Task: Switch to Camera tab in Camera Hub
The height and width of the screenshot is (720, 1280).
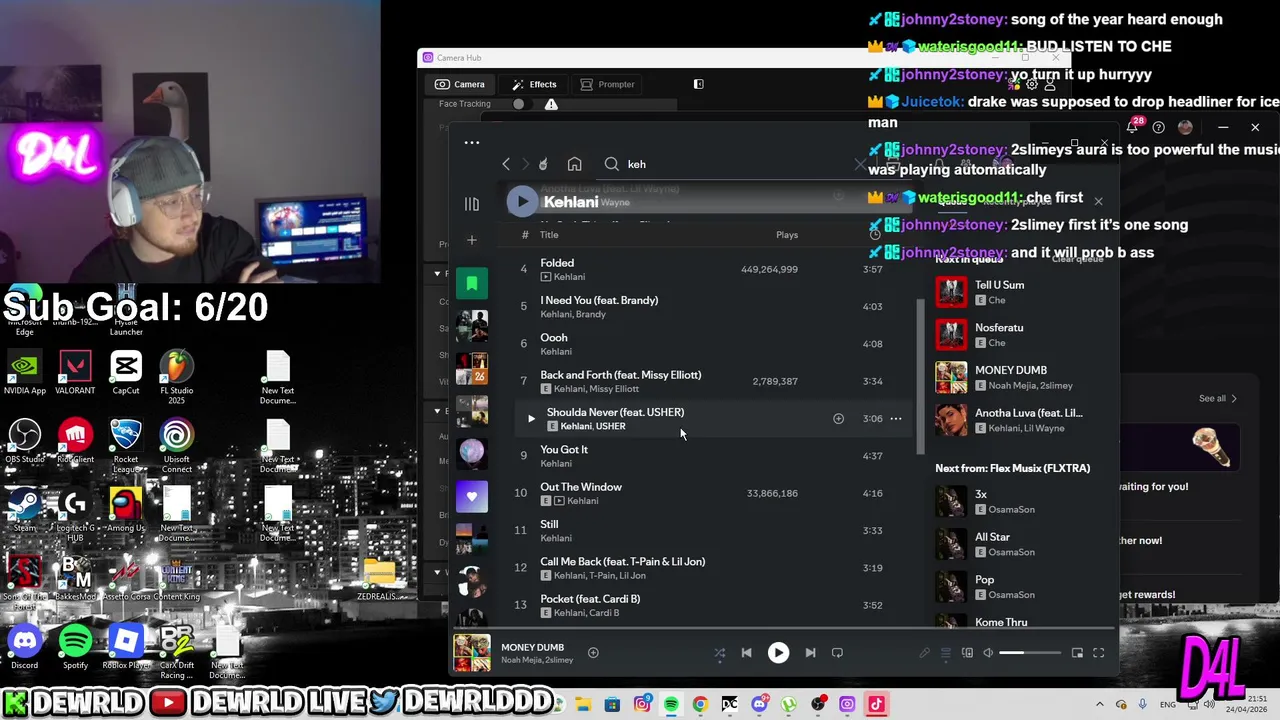Action: click(460, 84)
